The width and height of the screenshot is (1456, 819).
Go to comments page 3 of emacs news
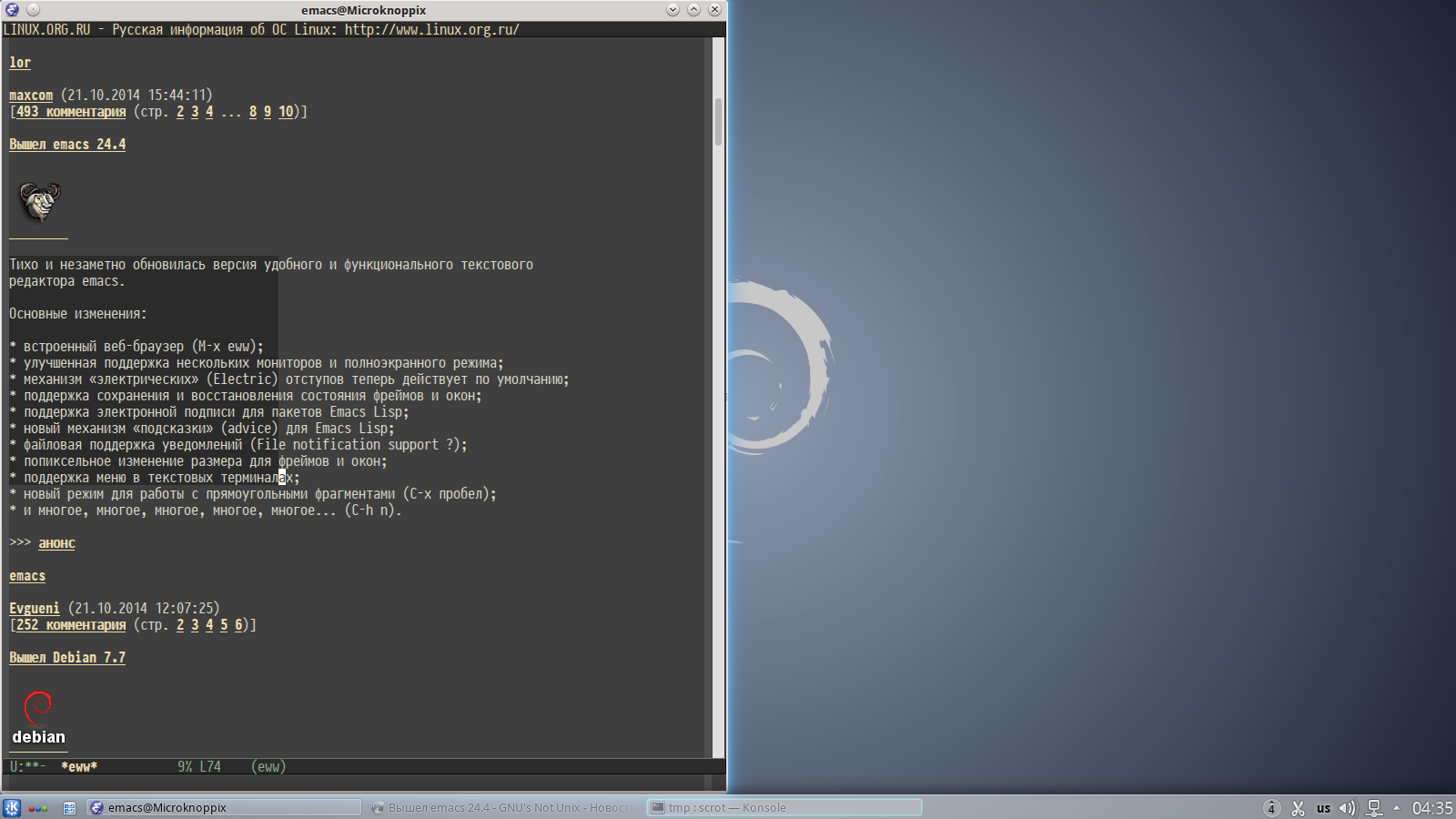click(x=195, y=111)
